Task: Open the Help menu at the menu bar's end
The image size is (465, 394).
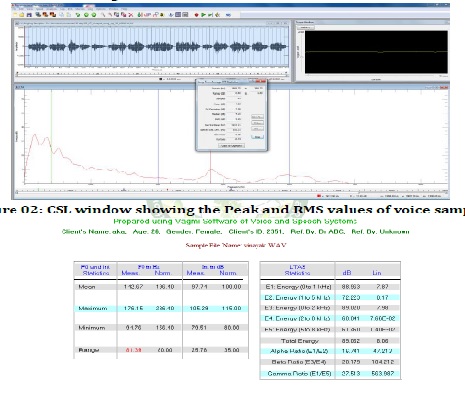Action: (124, 9)
